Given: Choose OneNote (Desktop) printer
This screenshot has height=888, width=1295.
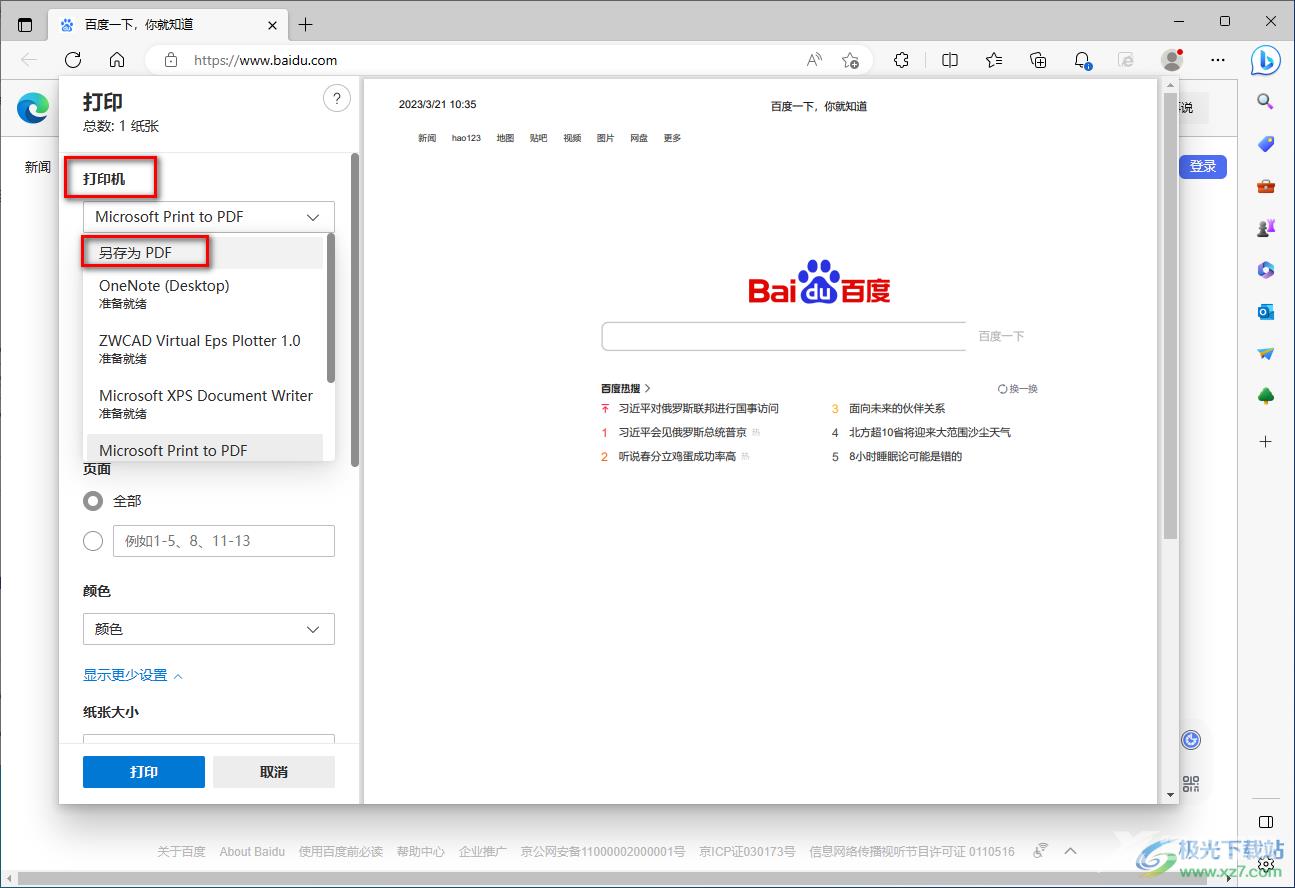Looking at the screenshot, I should click(205, 293).
